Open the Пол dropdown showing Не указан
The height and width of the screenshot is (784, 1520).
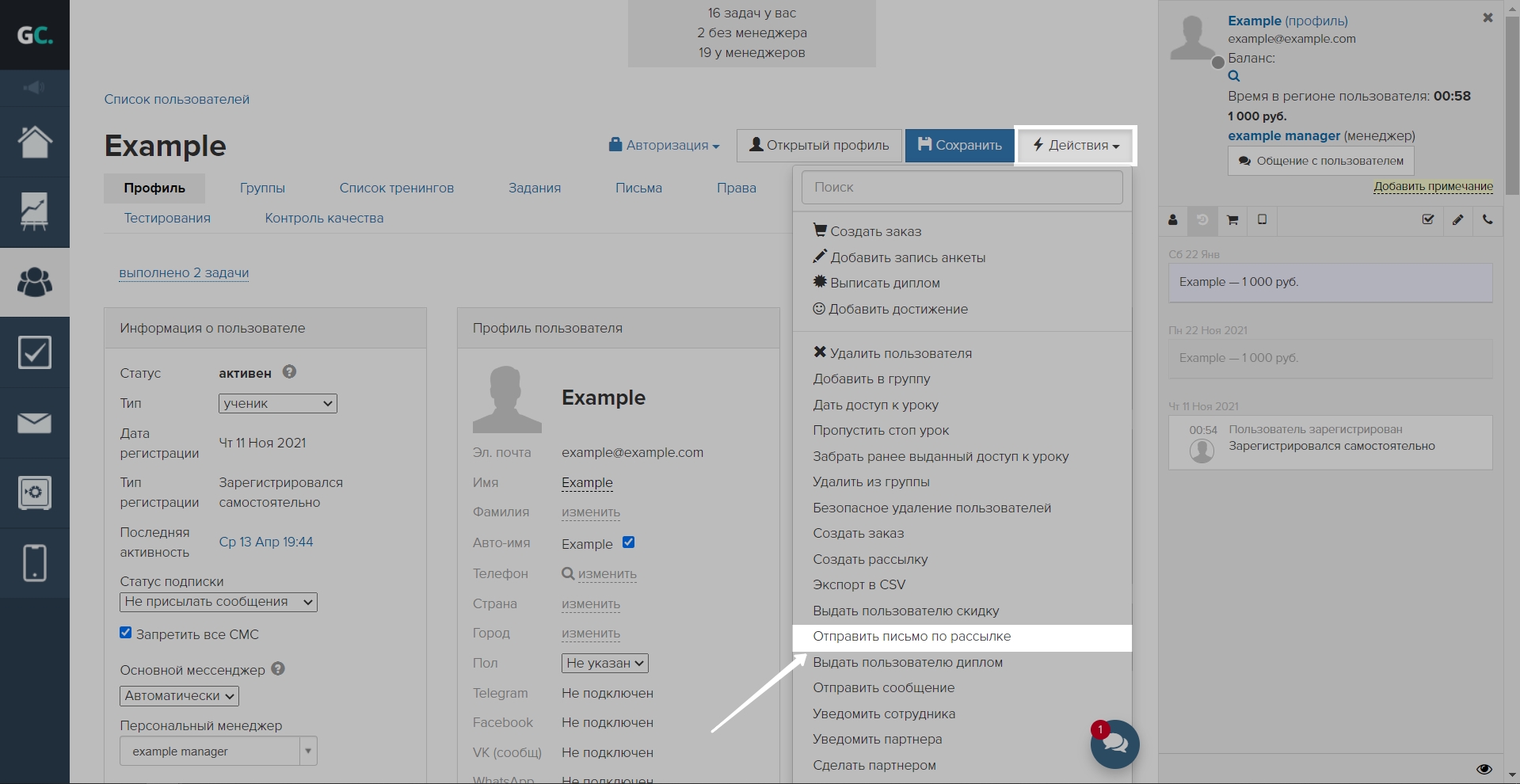(x=605, y=663)
